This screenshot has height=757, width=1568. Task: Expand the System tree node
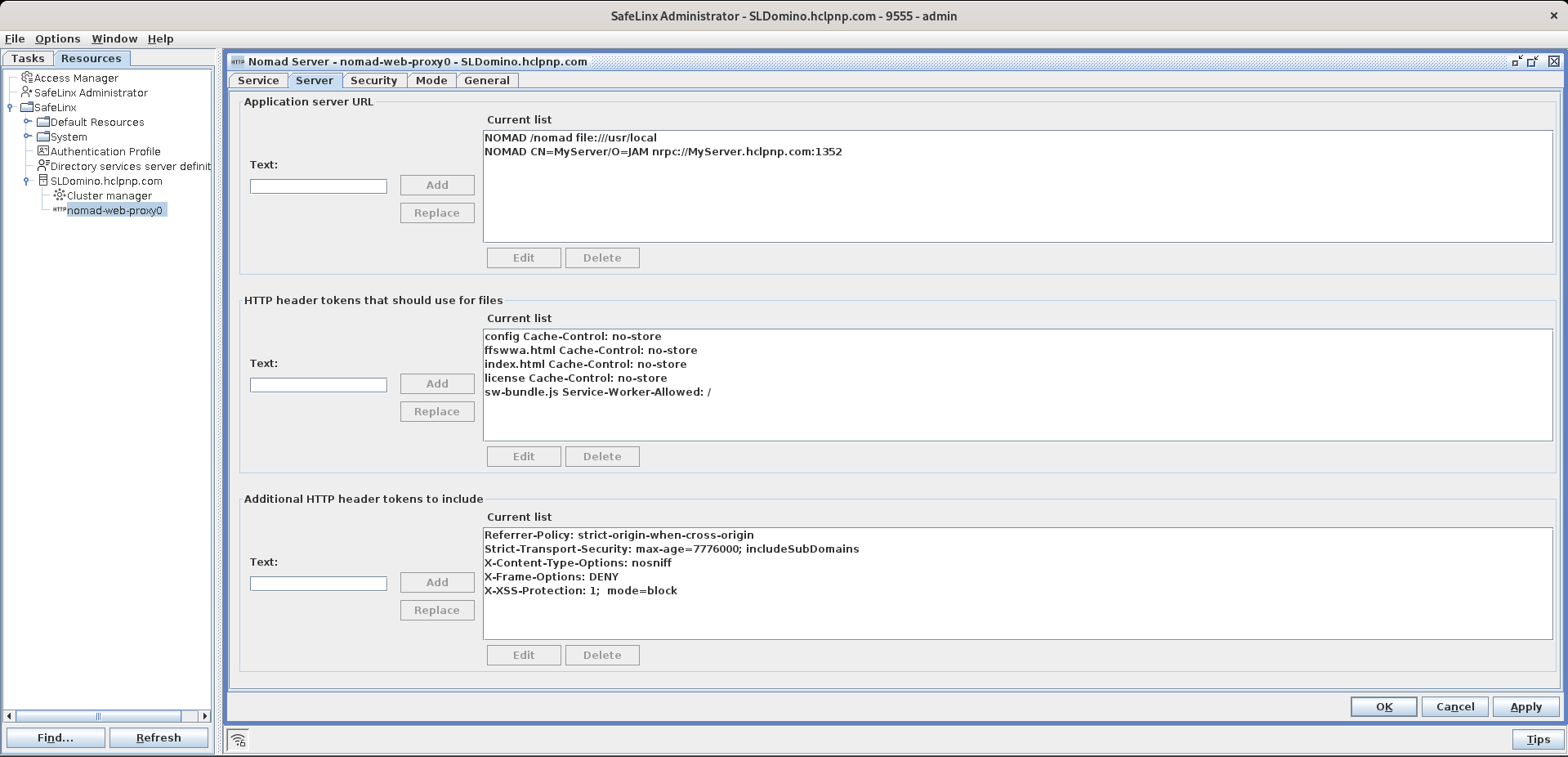click(x=27, y=137)
